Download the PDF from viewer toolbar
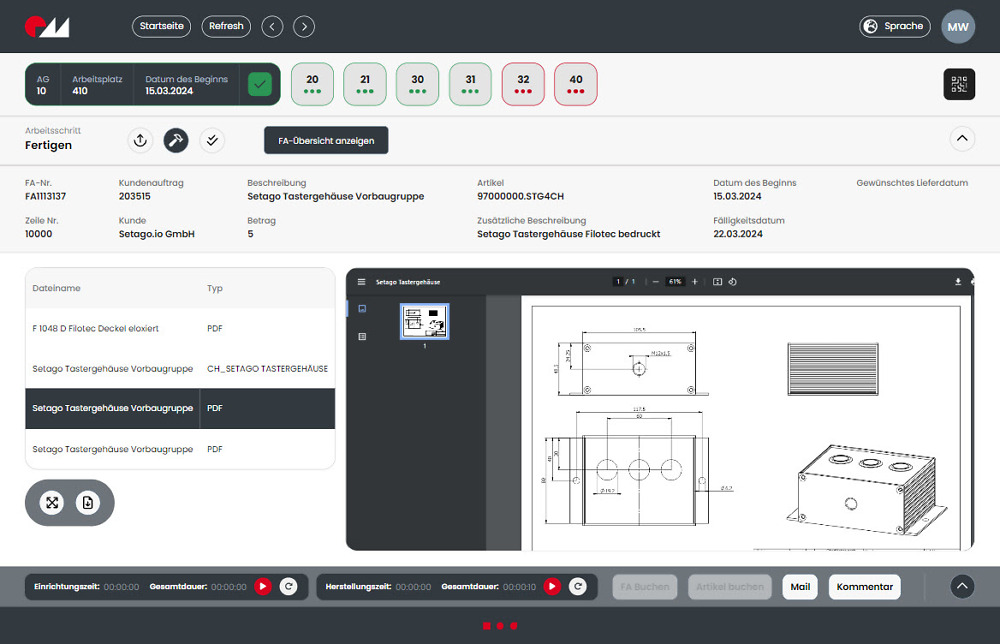The image size is (1000, 644). 957,282
